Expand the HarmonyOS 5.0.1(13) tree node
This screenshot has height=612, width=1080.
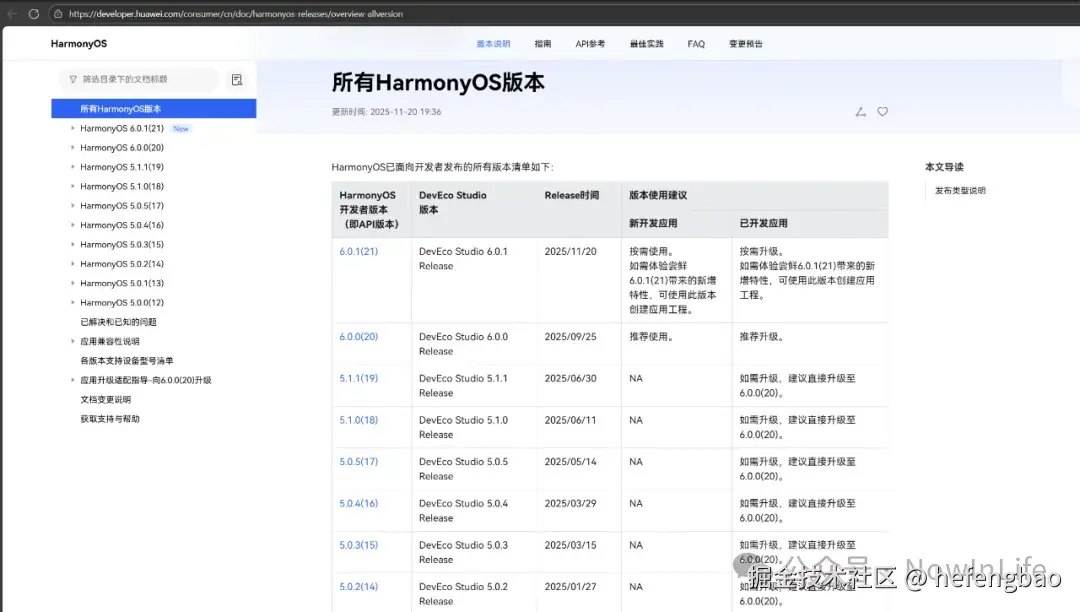coord(72,283)
